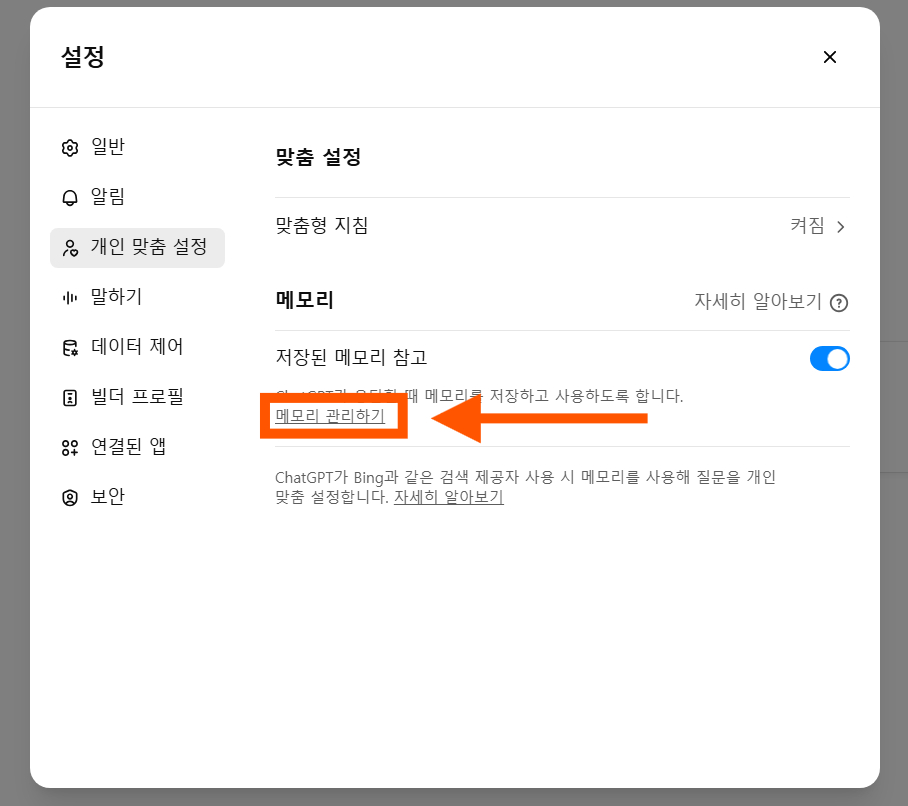Click the connector icon for 연결된 앱
Screen dimensions: 908x806
pyautogui.click(x=69, y=446)
